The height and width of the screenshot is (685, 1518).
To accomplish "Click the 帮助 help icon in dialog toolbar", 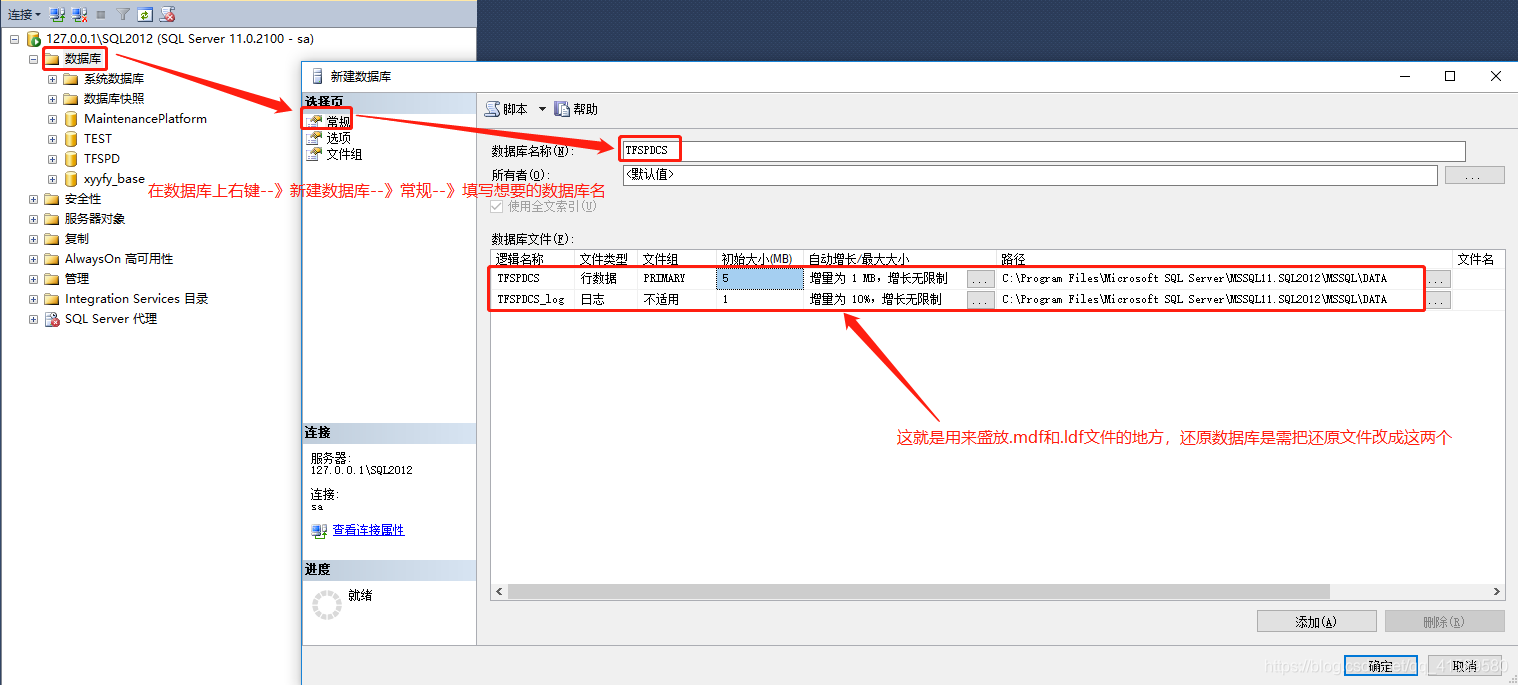I will click(562, 109).
